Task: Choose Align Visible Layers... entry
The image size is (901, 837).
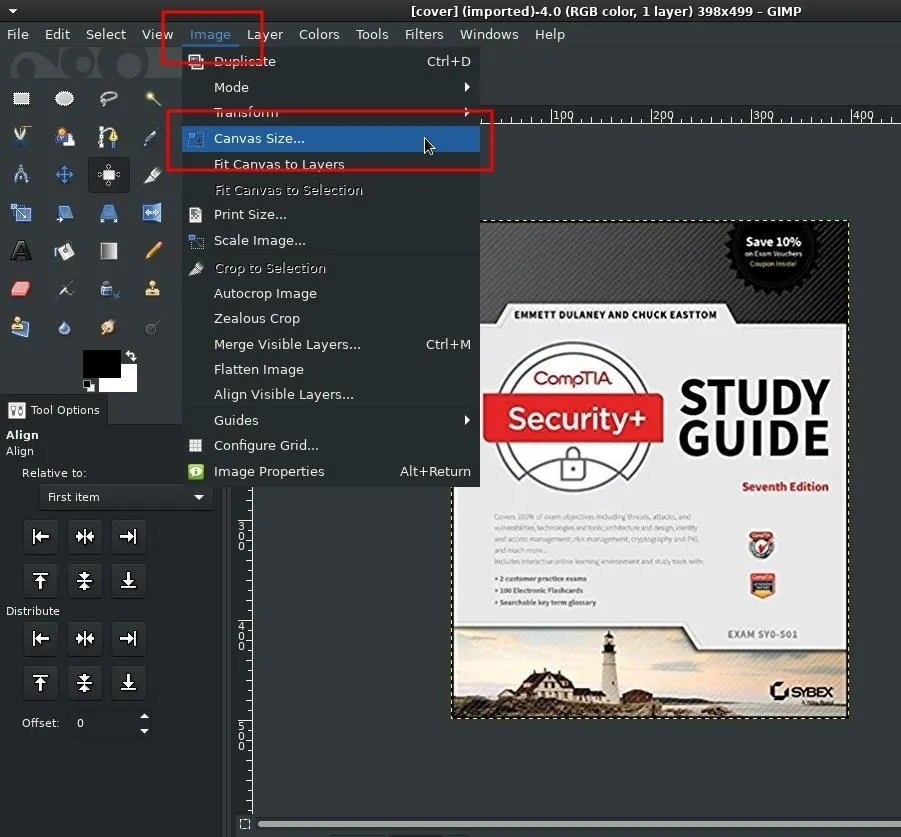Action: click(x=331, y=395)
